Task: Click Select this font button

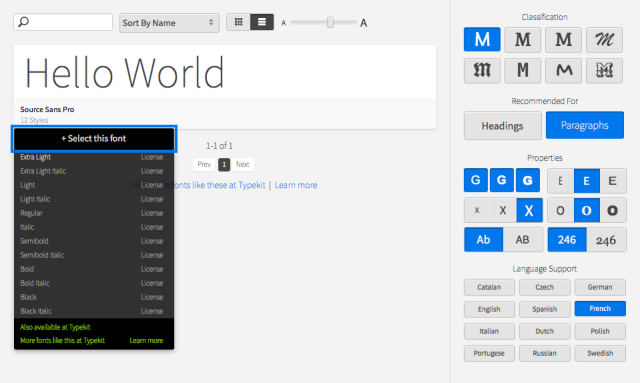Action: (x=94, y=138)
